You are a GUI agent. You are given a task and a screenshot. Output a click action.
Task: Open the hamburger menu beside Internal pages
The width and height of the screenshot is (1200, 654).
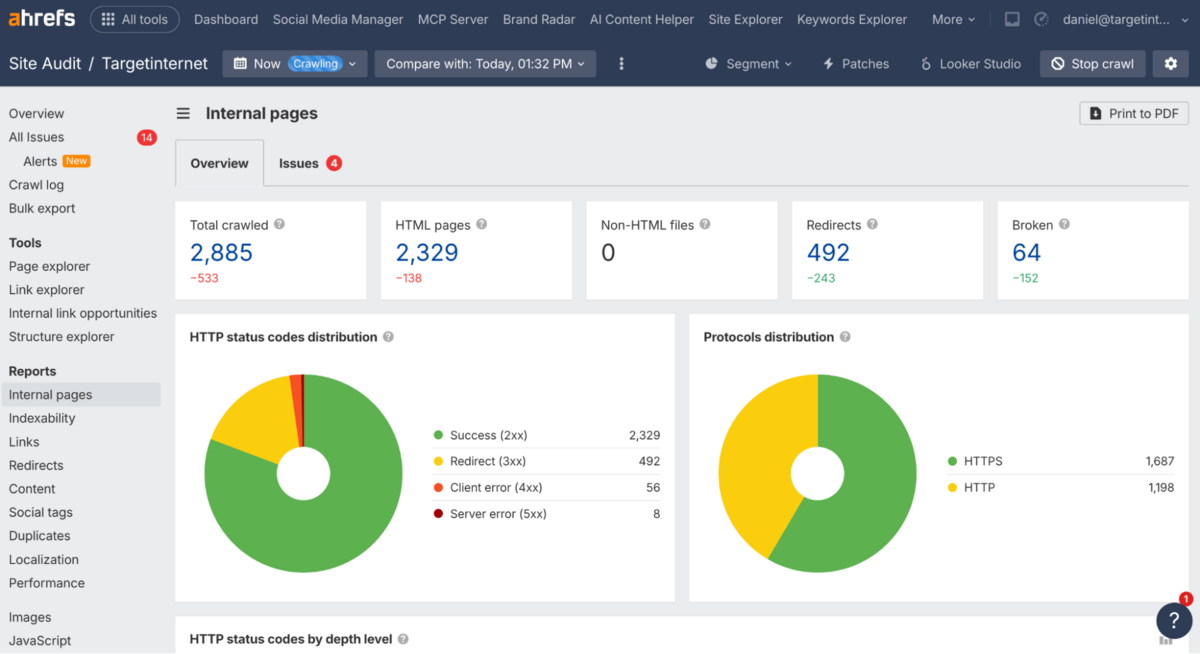pos(183,113)
